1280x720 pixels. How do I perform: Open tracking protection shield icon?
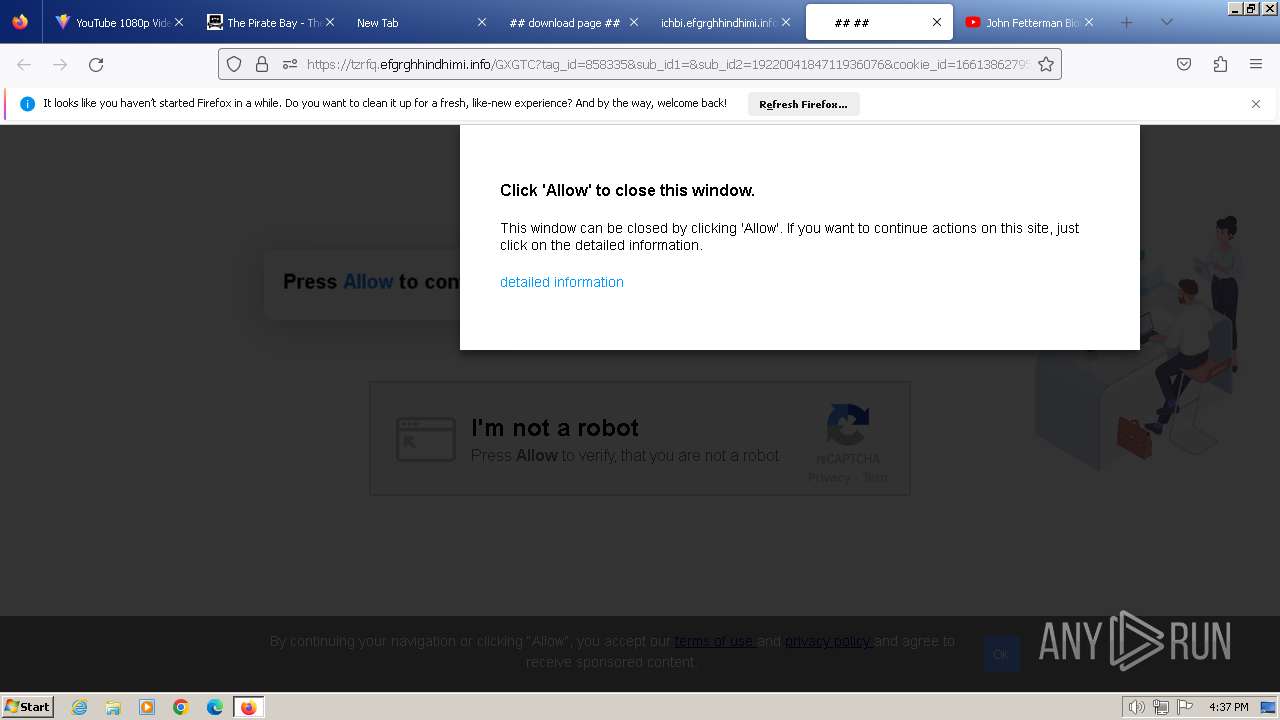pyautogui.click(x=234, y=64)
